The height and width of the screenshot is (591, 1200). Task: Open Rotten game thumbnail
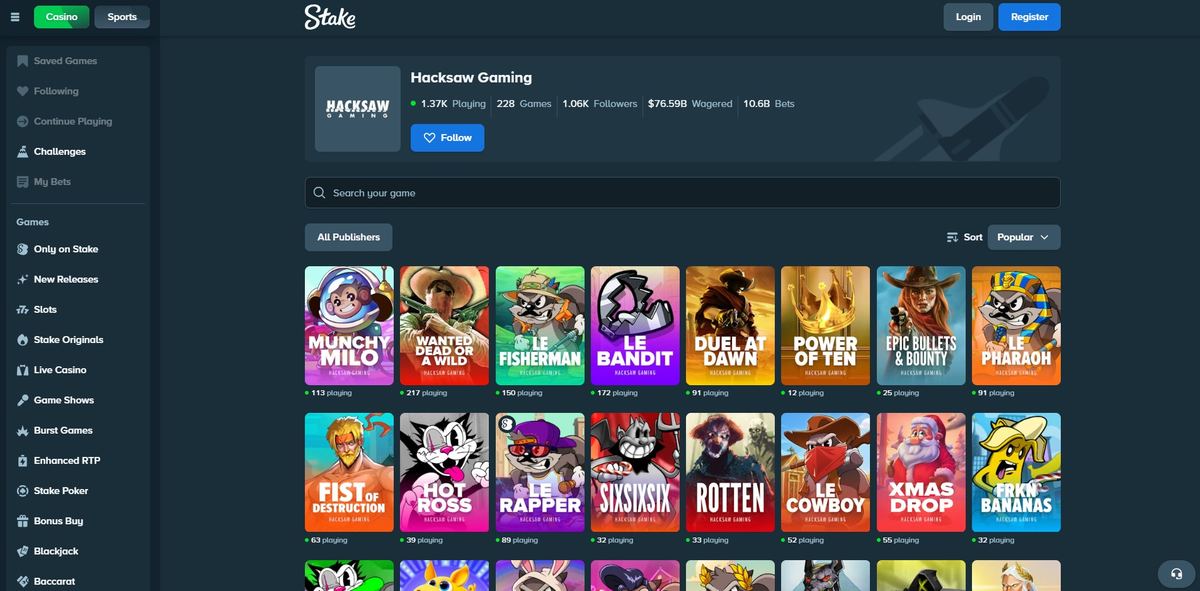(x=730, y=472)
